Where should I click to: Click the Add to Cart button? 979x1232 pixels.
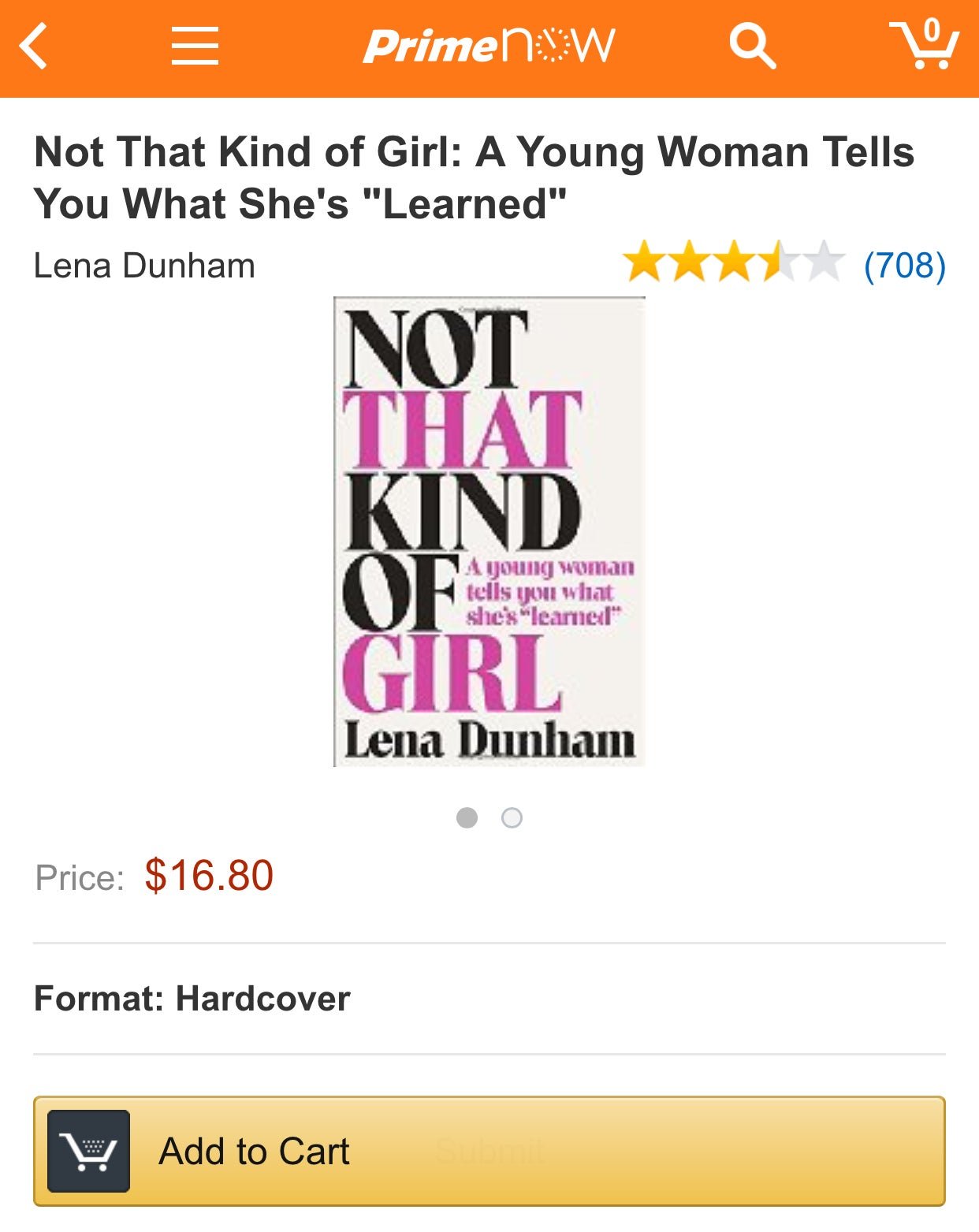coord(489,1151)
